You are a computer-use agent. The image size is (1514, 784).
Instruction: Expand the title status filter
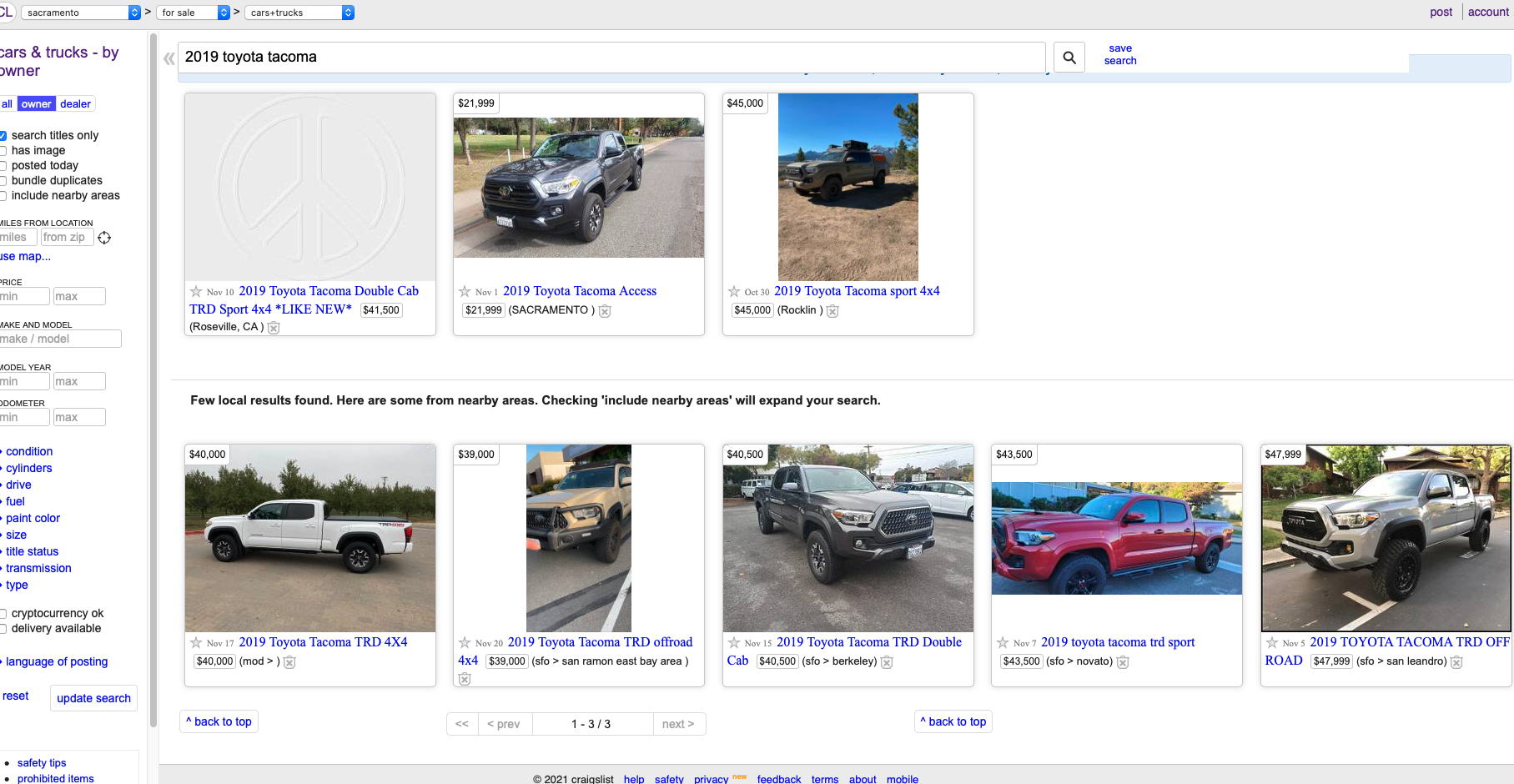pyautogui.click(x=32, y=551)
